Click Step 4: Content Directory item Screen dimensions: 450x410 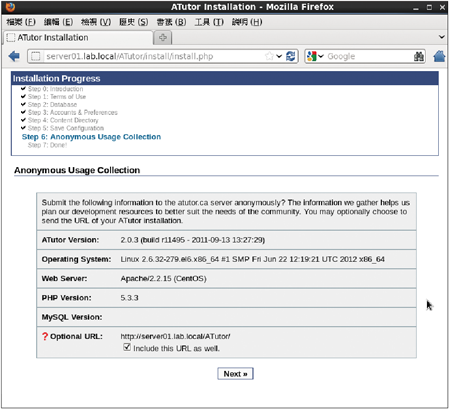63,120
